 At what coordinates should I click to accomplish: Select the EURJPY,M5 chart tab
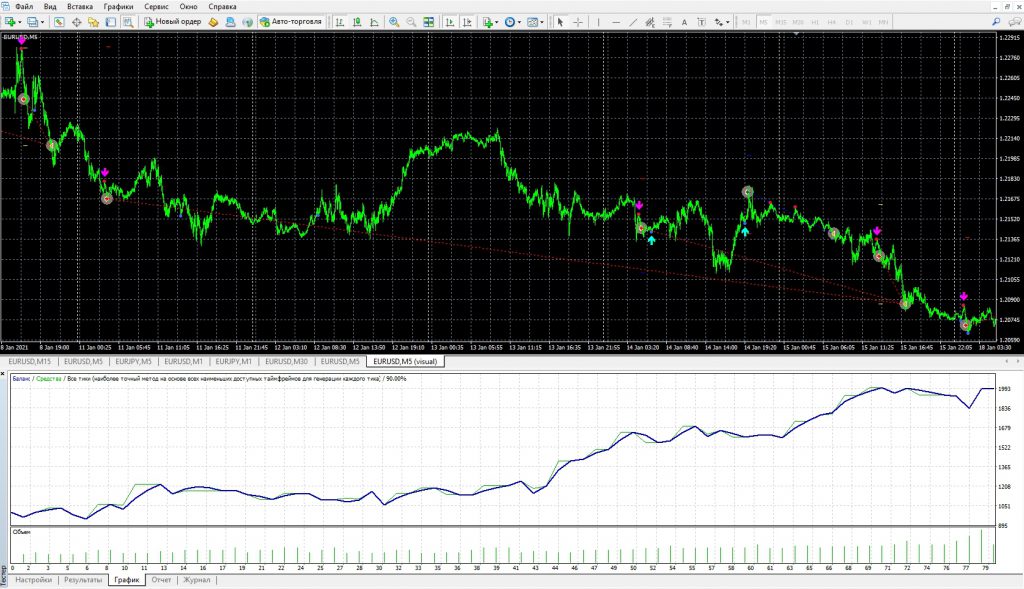point(133,361)
